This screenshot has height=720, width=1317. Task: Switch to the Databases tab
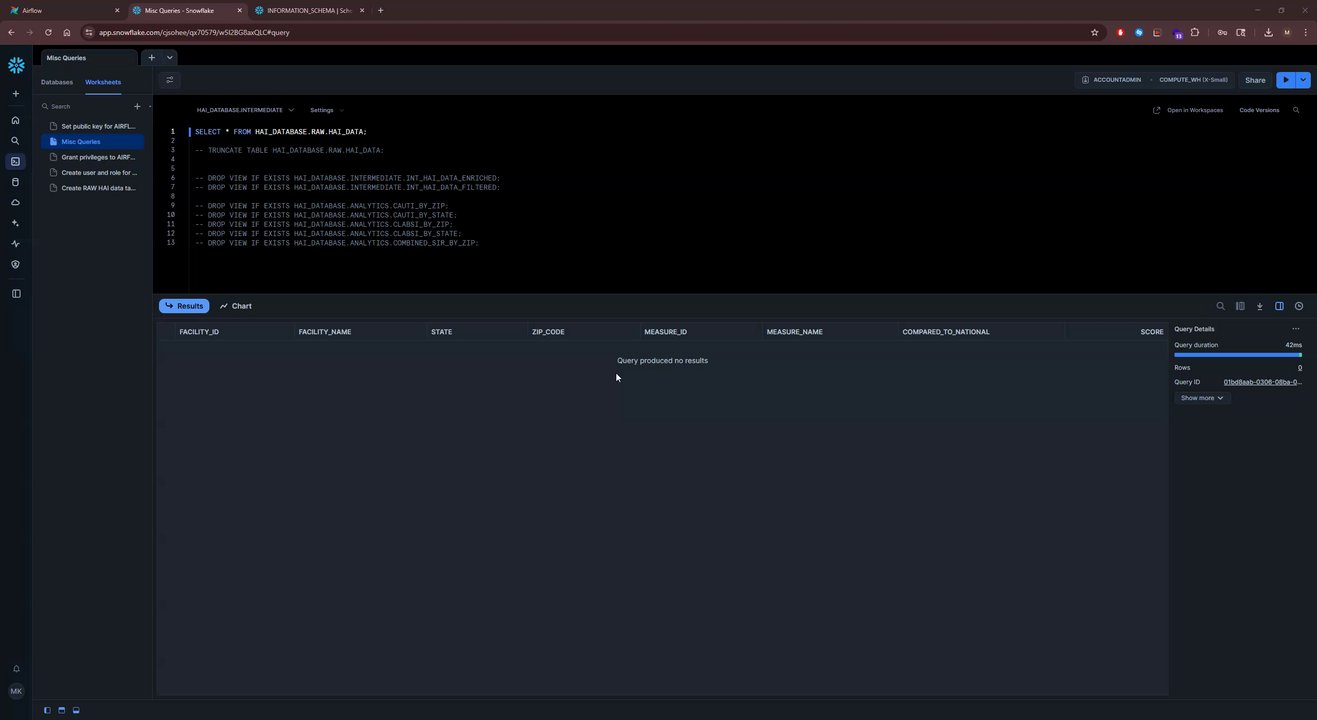(57, 82)
